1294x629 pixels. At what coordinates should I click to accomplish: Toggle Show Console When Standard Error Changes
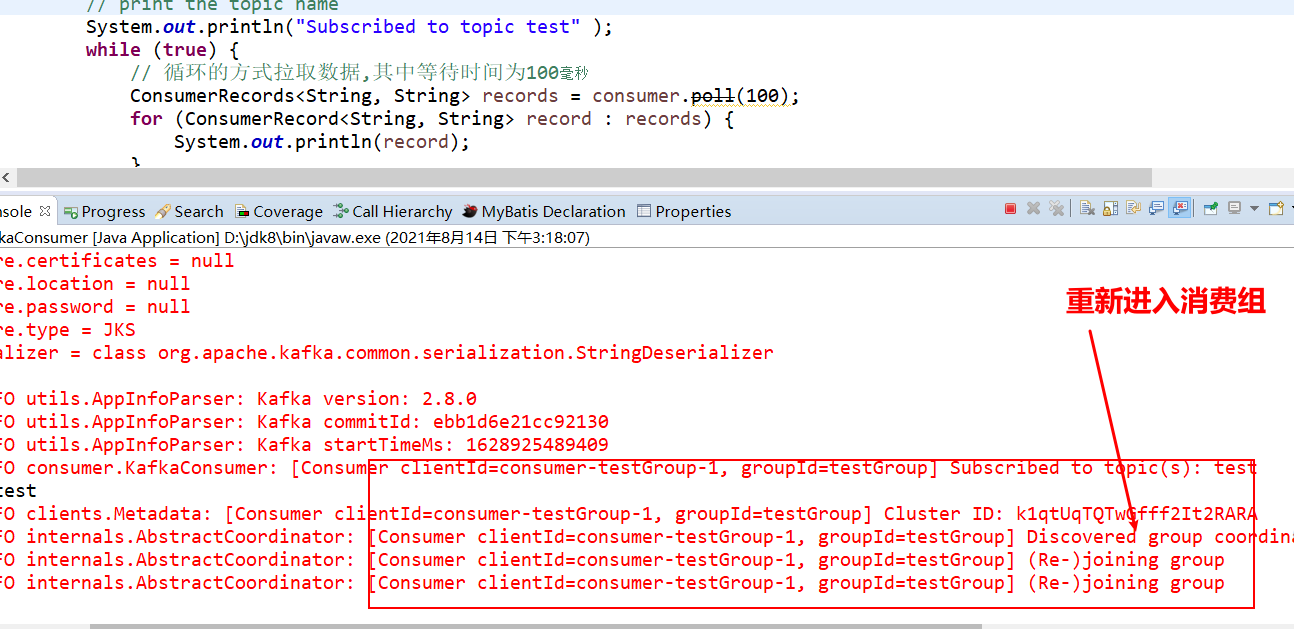(1180, 209)
